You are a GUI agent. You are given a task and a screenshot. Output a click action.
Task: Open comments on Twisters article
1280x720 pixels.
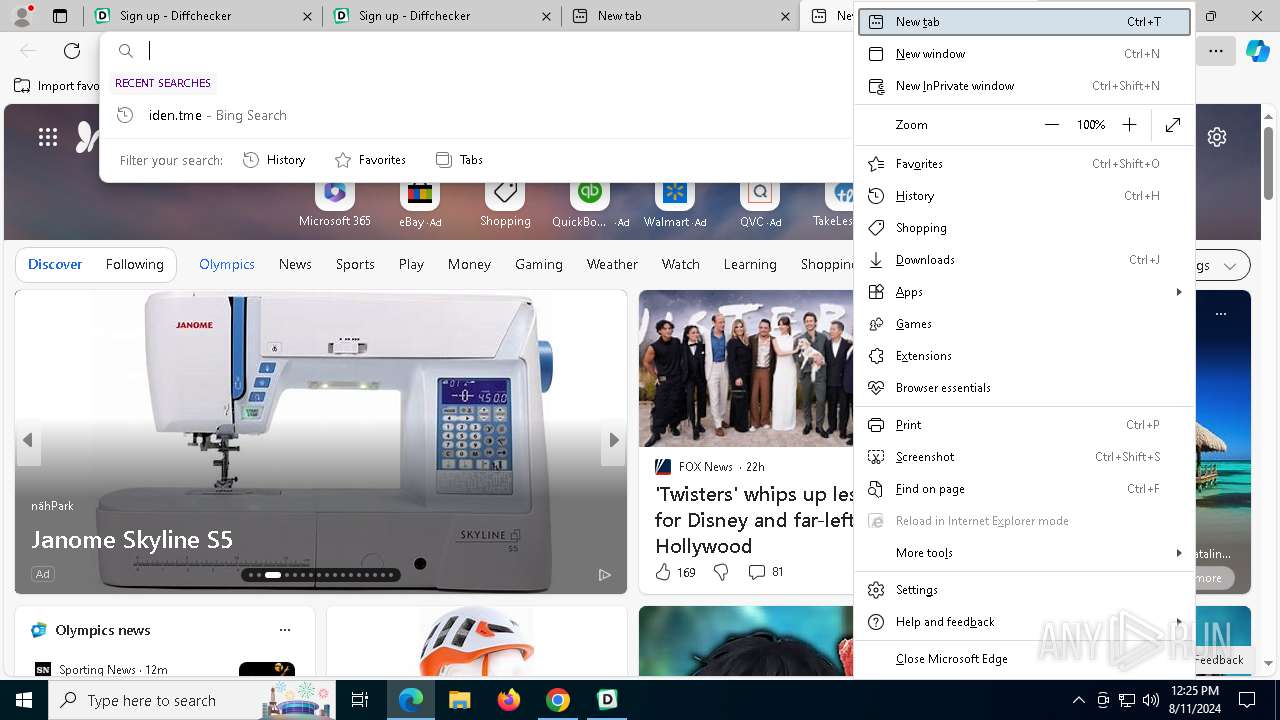click(766, 572)
